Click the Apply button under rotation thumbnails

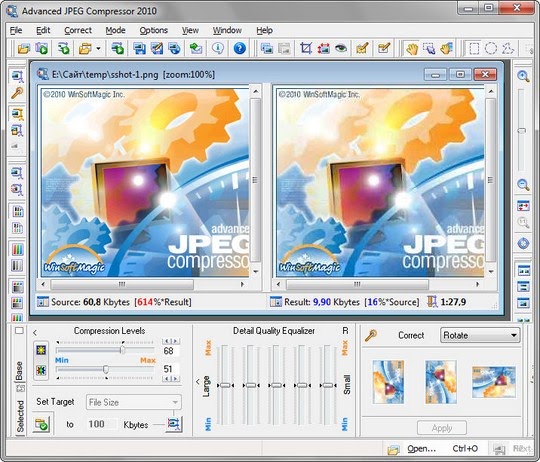pyautogui.click(x=442, y=428)
